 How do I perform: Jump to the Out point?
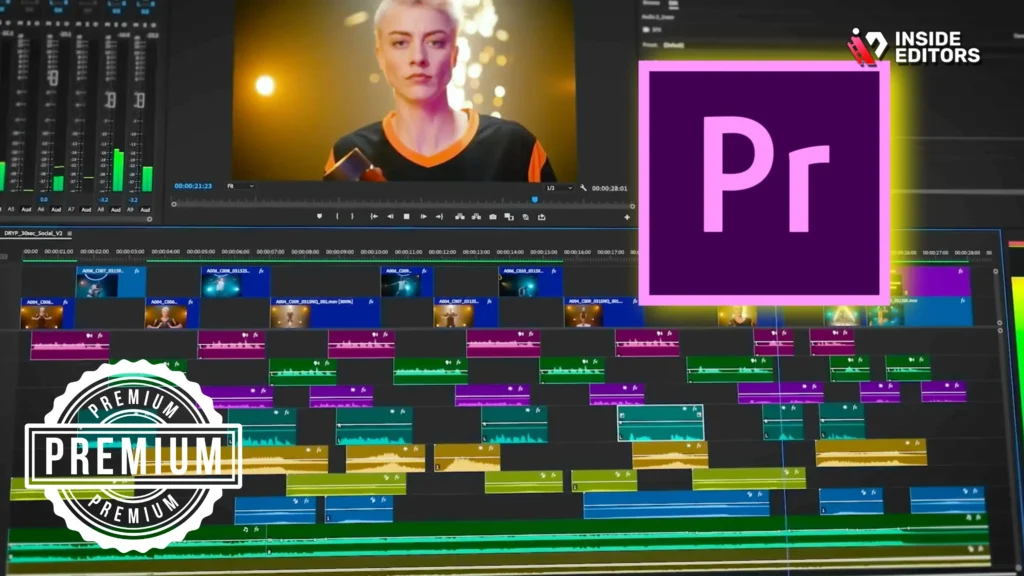pyautogui.click(x=440, y=216)
